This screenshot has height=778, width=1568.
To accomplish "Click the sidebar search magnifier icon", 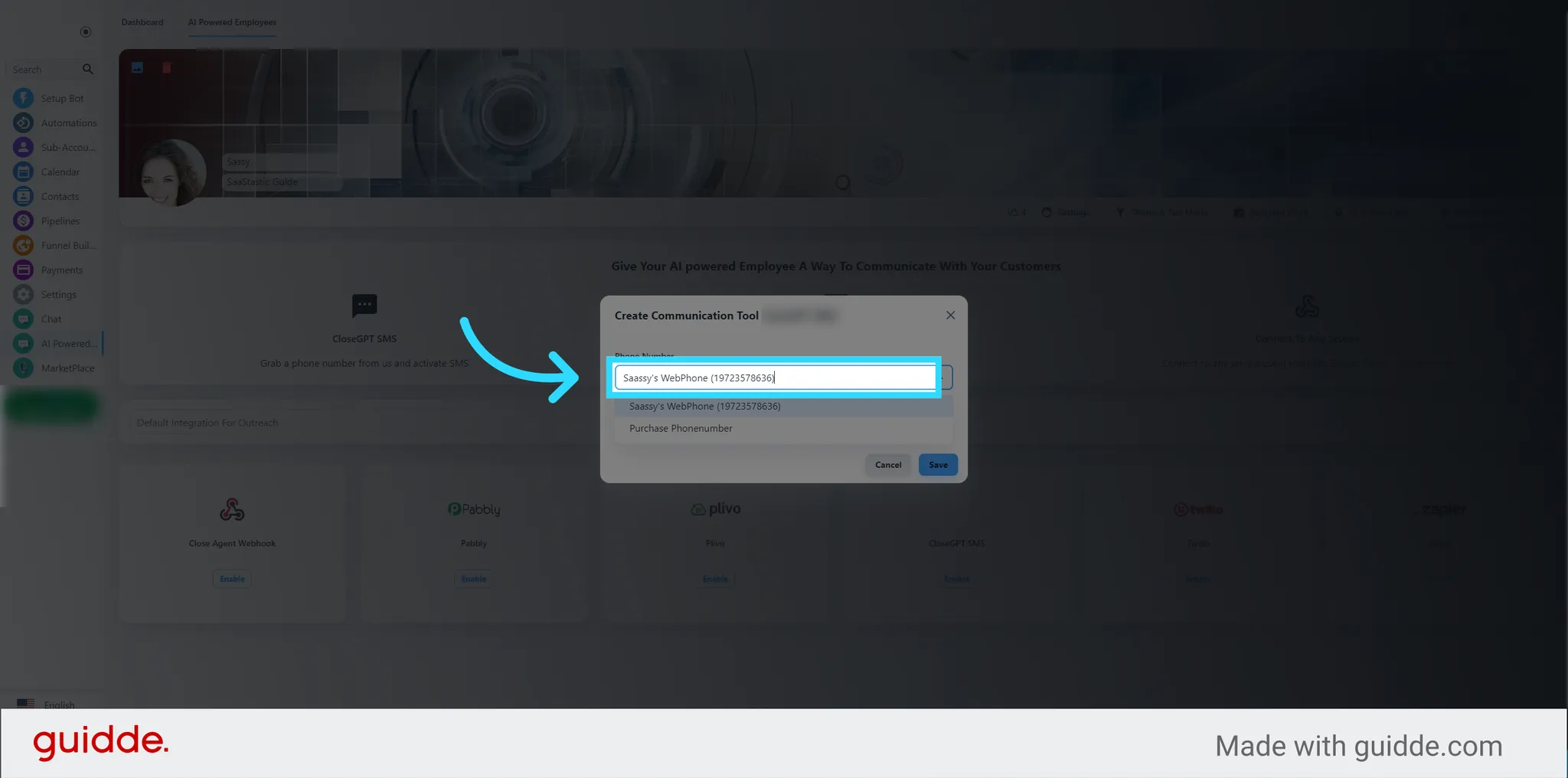I will (88, 69).
